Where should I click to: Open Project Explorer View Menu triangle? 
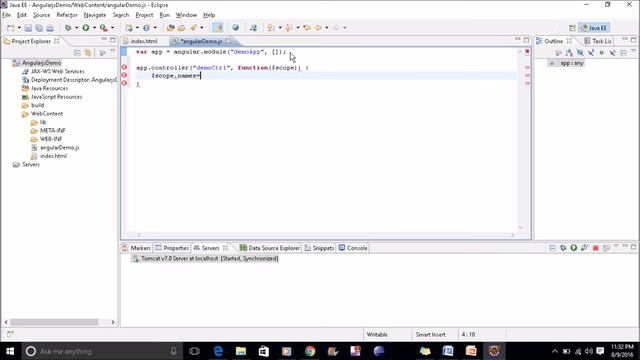click(113, 52)
